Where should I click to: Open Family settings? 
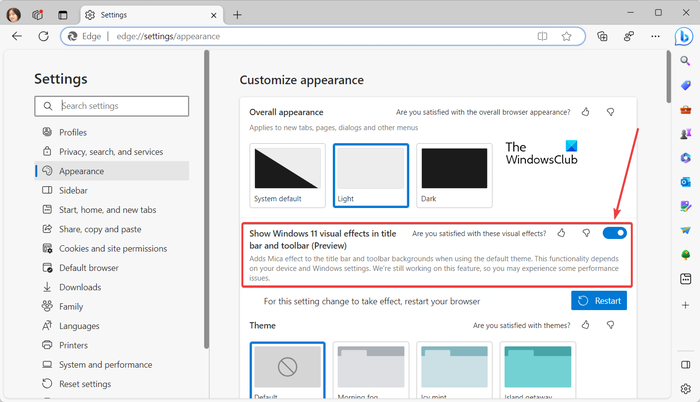[x=112, y=306]
